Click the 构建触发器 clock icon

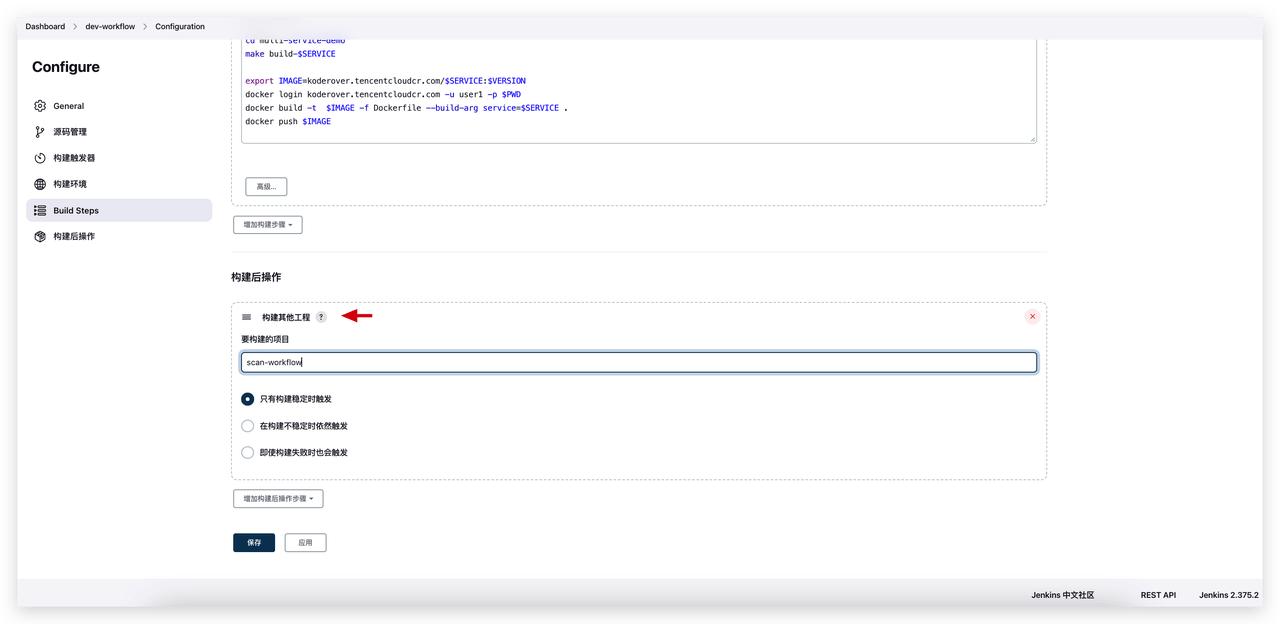[x=40, y=158]
